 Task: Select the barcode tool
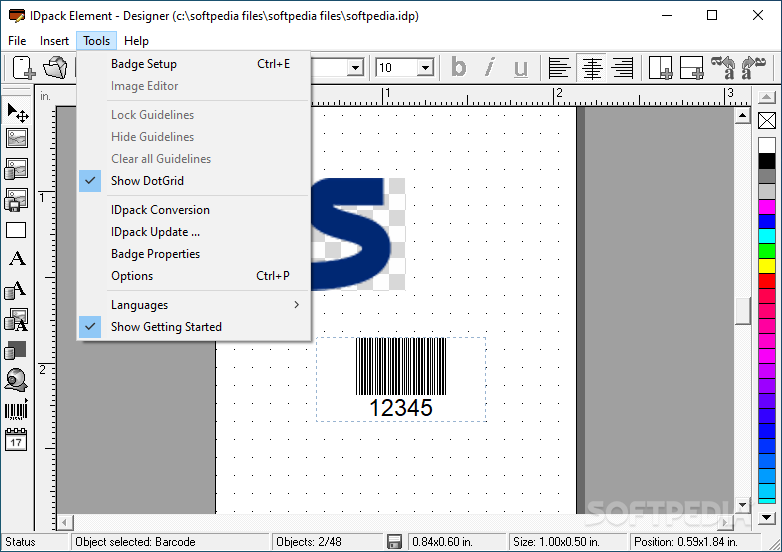tap(16, 410)
